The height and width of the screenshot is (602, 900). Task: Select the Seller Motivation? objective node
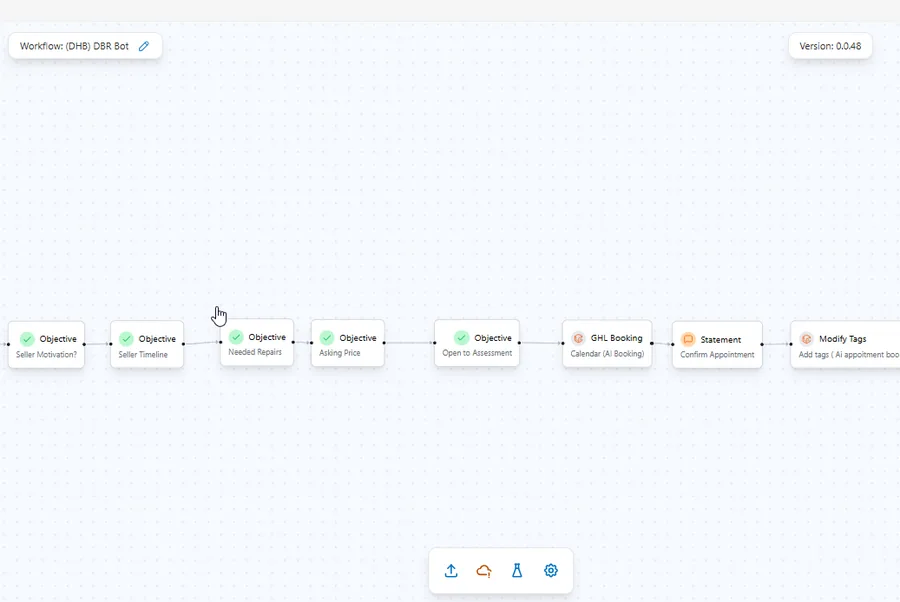[x=46, y=345]
